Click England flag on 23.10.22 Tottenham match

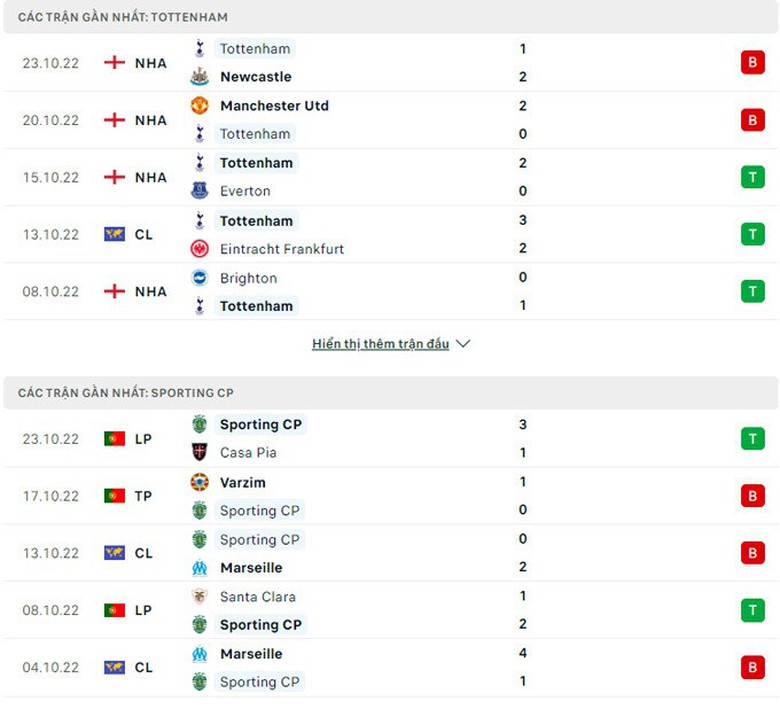[114, 63]
